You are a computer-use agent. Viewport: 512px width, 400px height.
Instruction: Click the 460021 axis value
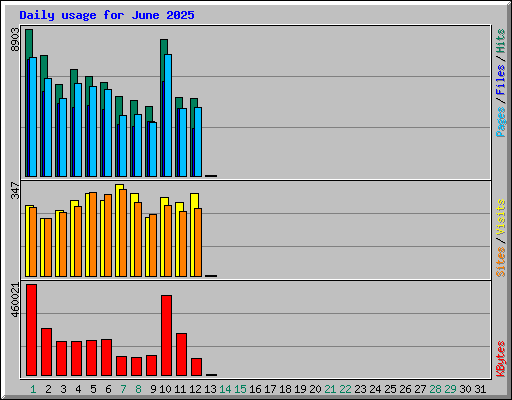click(15, 300)
